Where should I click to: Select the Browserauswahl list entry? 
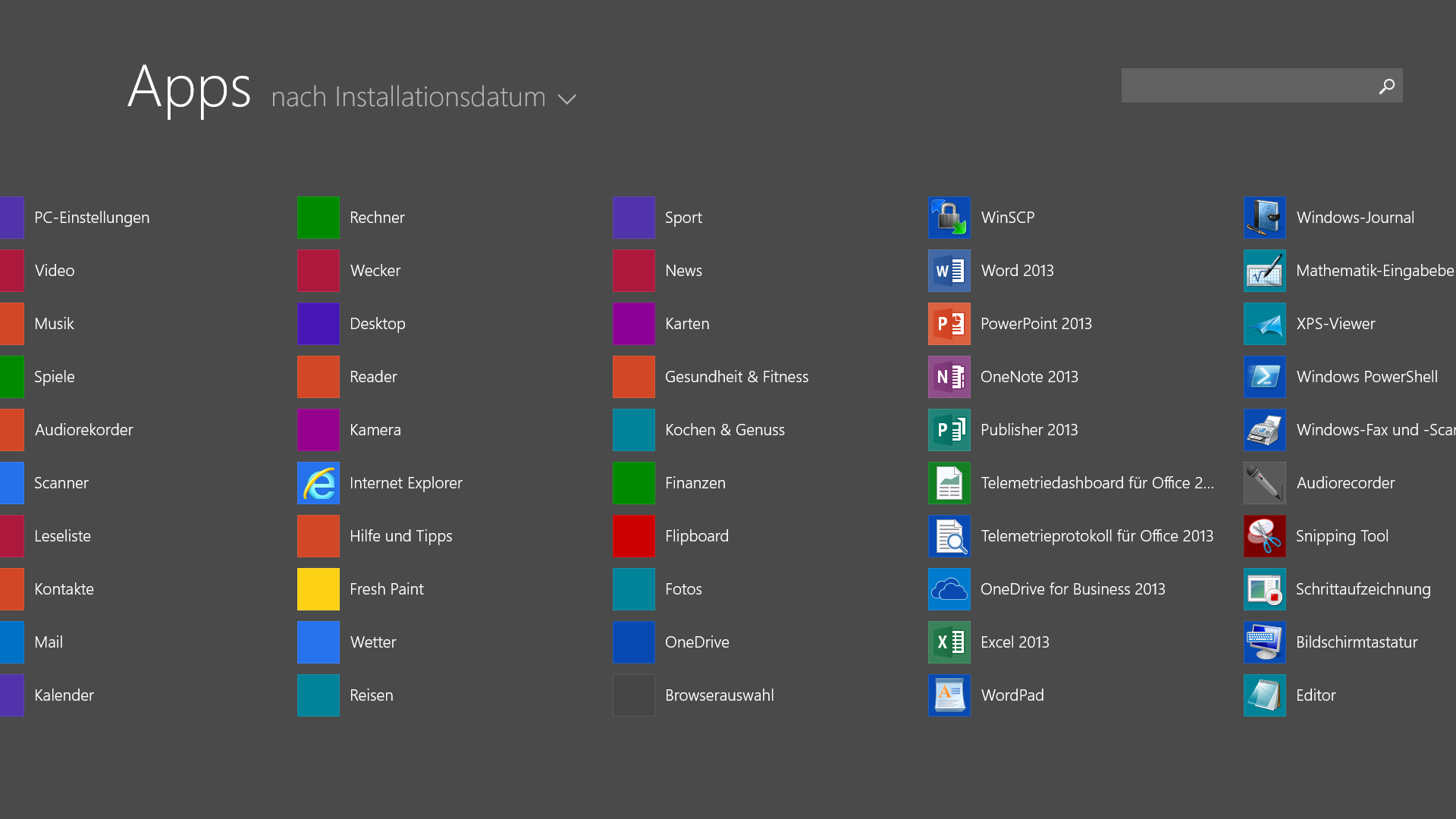coord(719,695)
